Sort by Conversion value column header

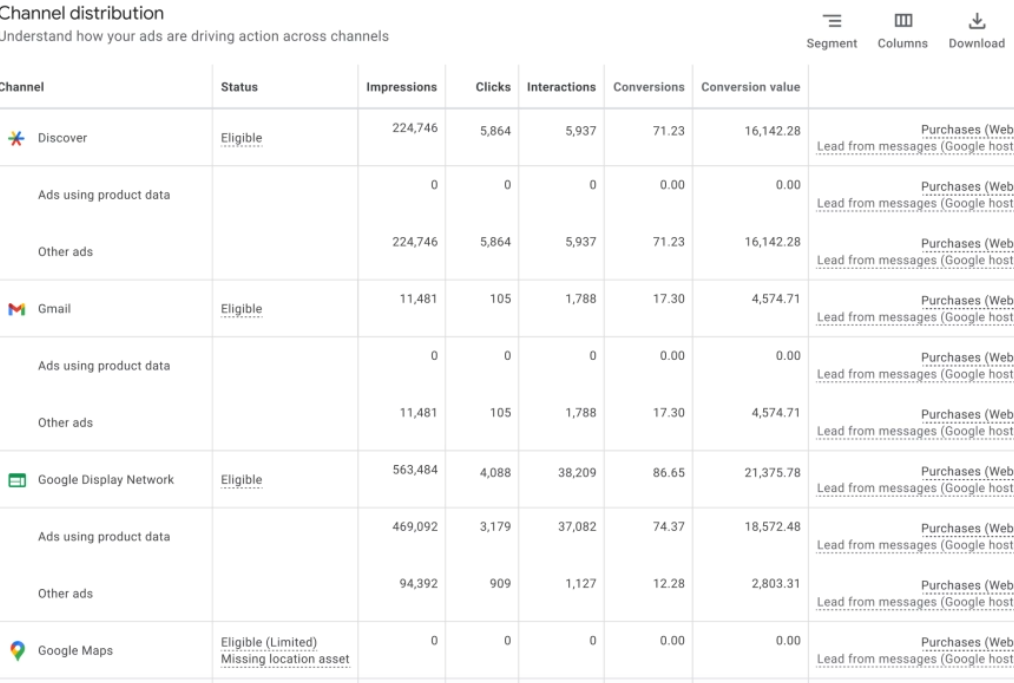tap(750, 87)
